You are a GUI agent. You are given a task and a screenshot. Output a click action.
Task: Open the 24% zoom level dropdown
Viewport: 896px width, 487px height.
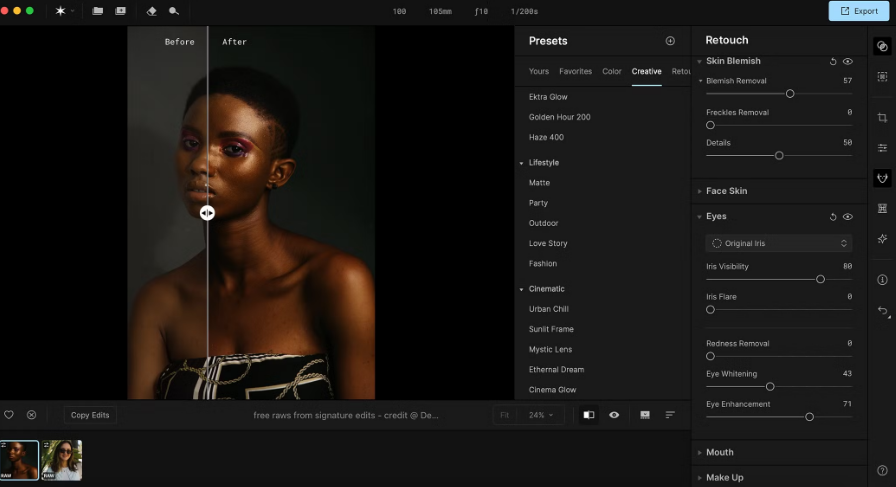(x=541, y=415)
